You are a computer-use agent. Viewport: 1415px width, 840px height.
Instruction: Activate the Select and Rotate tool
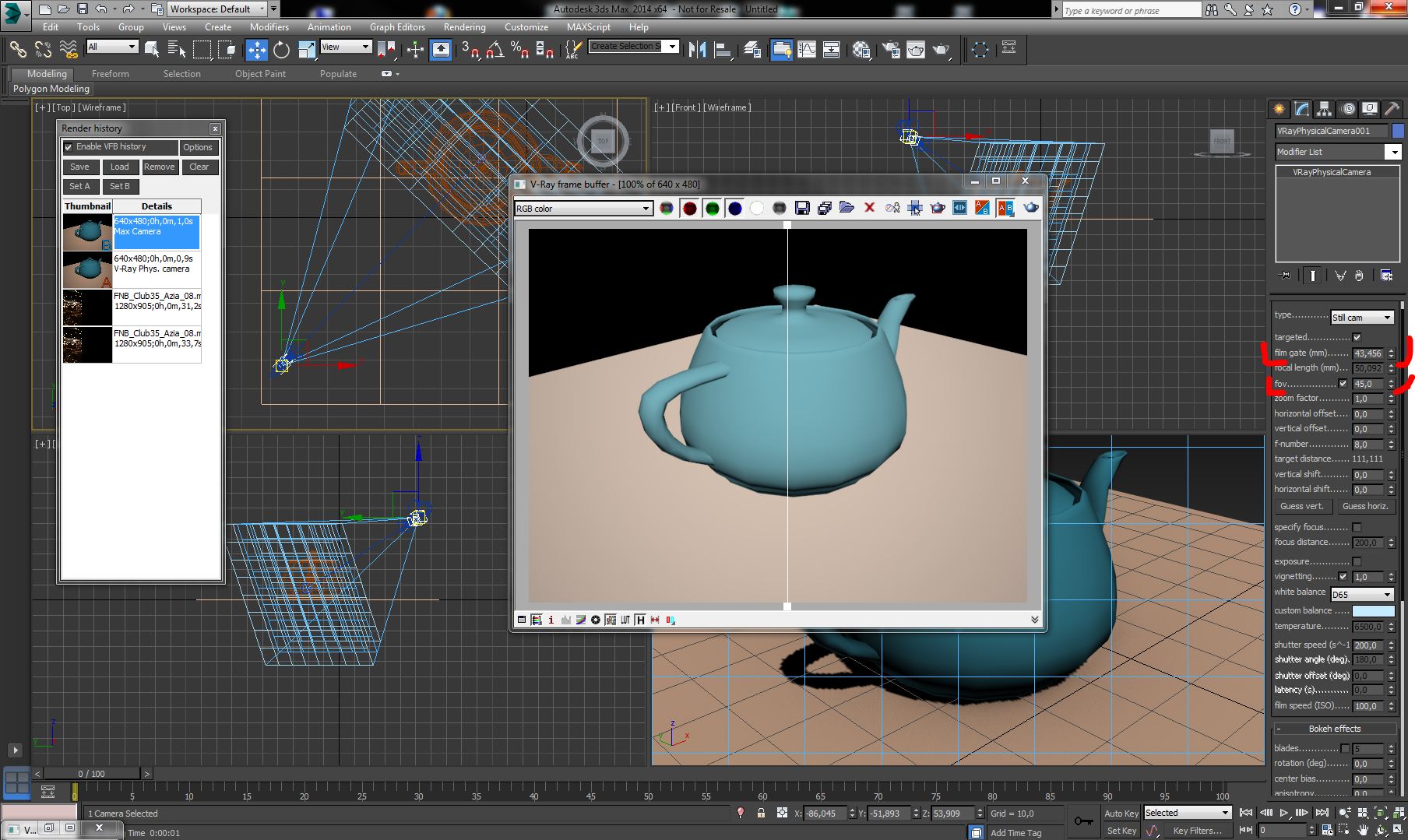(x=281, y=50)
